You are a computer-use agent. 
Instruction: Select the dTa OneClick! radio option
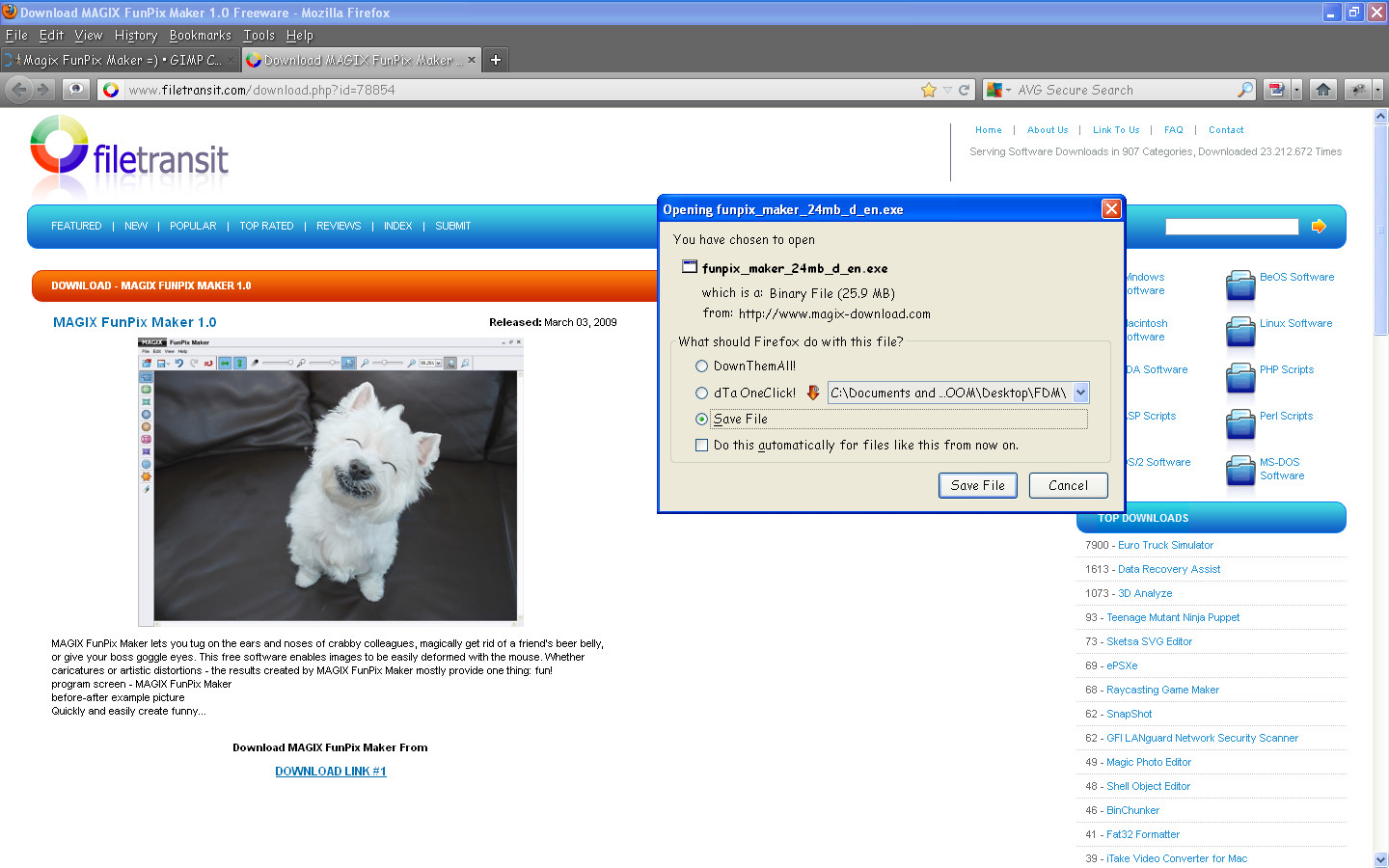point(701,393)
